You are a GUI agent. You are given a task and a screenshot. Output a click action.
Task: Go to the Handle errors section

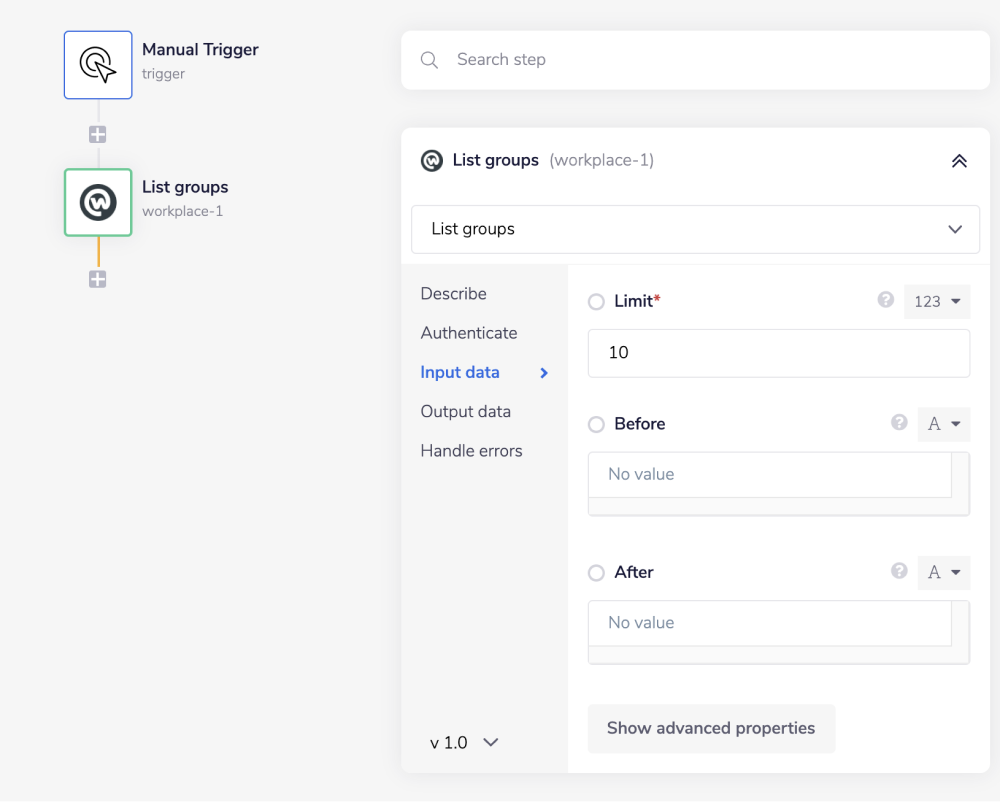click(471, 451)
